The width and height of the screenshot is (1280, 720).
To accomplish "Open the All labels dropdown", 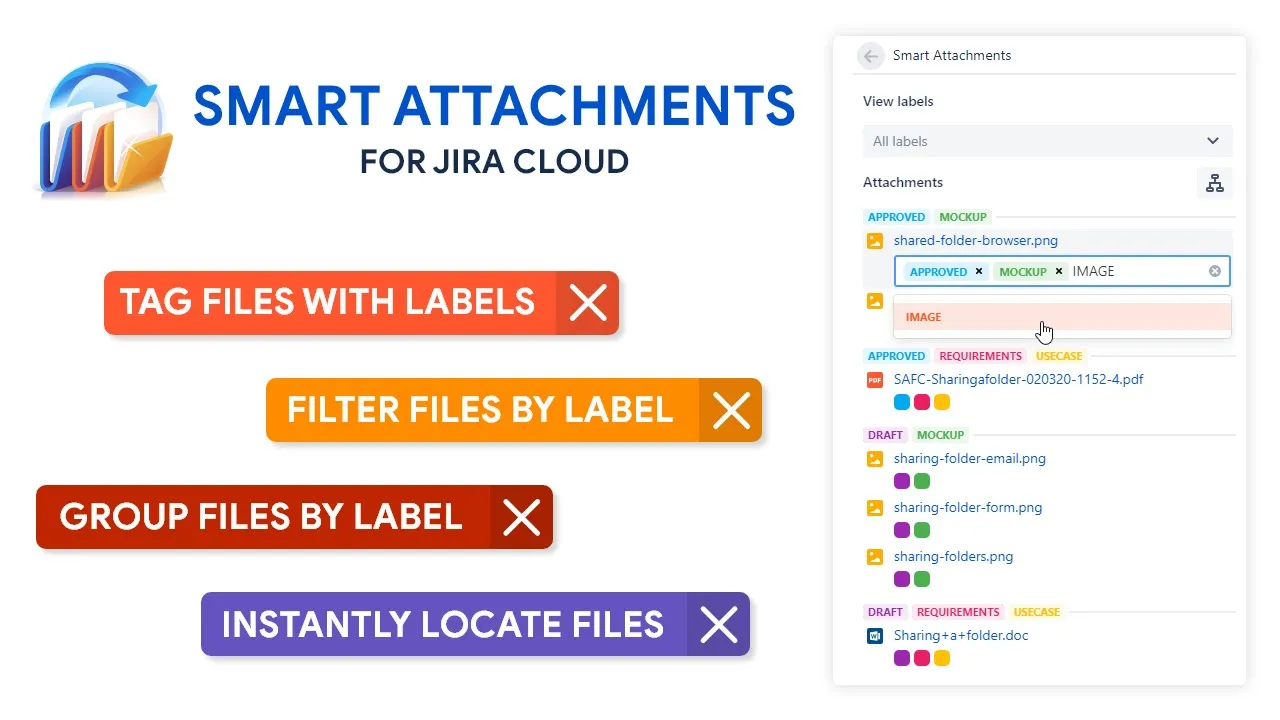I will (x=1047, y=141).
